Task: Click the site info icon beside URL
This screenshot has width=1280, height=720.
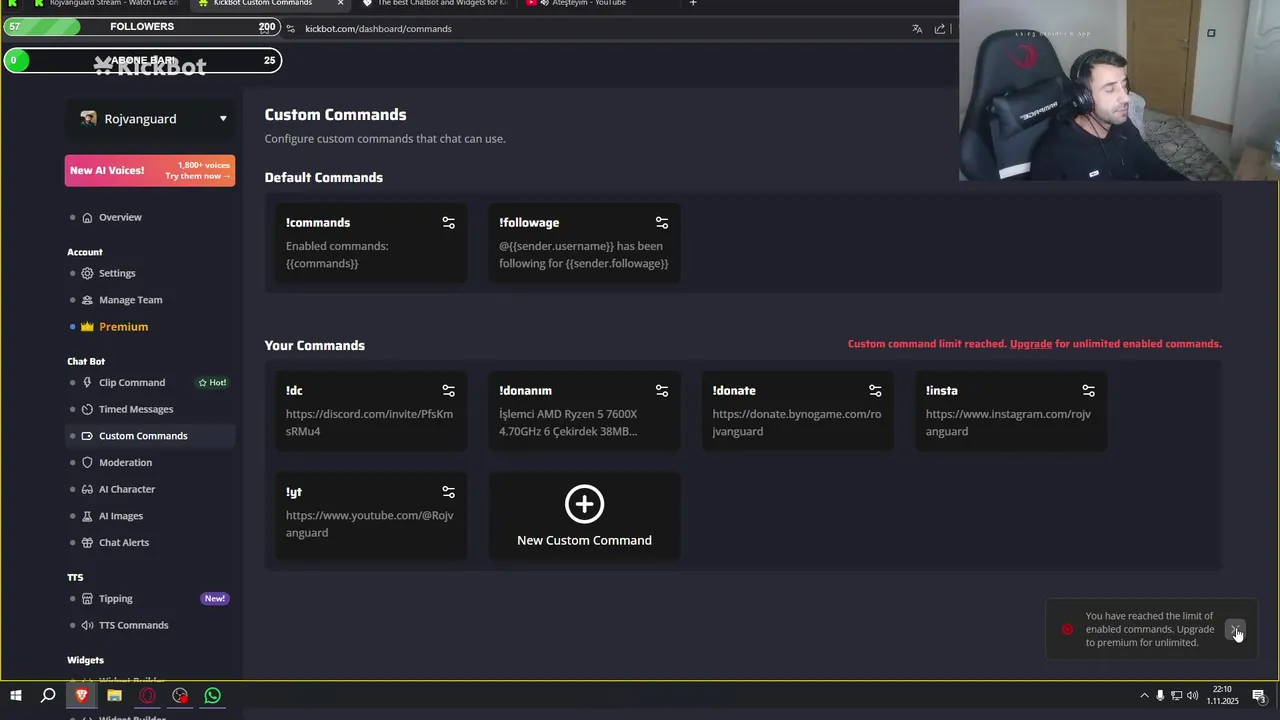Action: click(290, 29)
